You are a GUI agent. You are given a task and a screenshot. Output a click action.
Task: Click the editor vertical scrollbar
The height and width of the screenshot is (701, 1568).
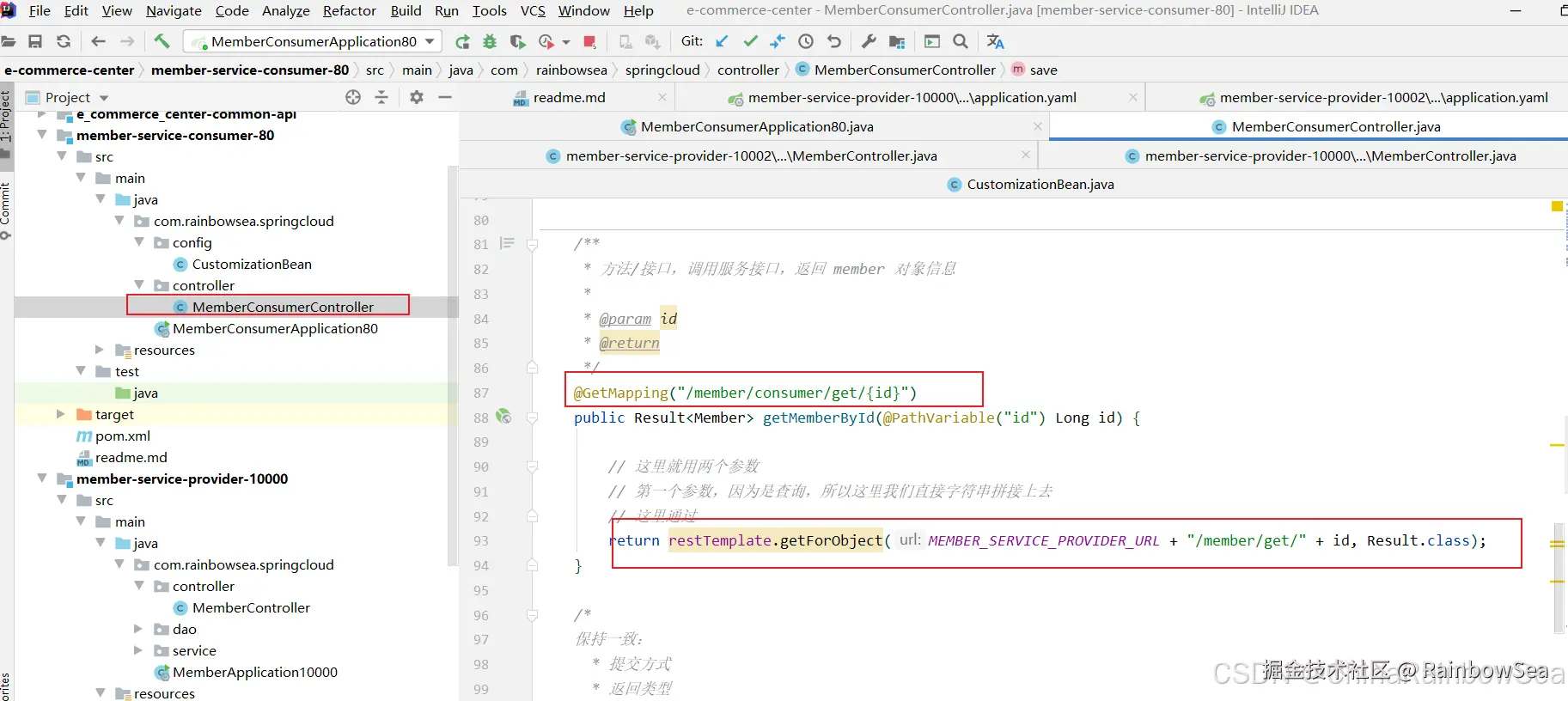[1559, 579]
